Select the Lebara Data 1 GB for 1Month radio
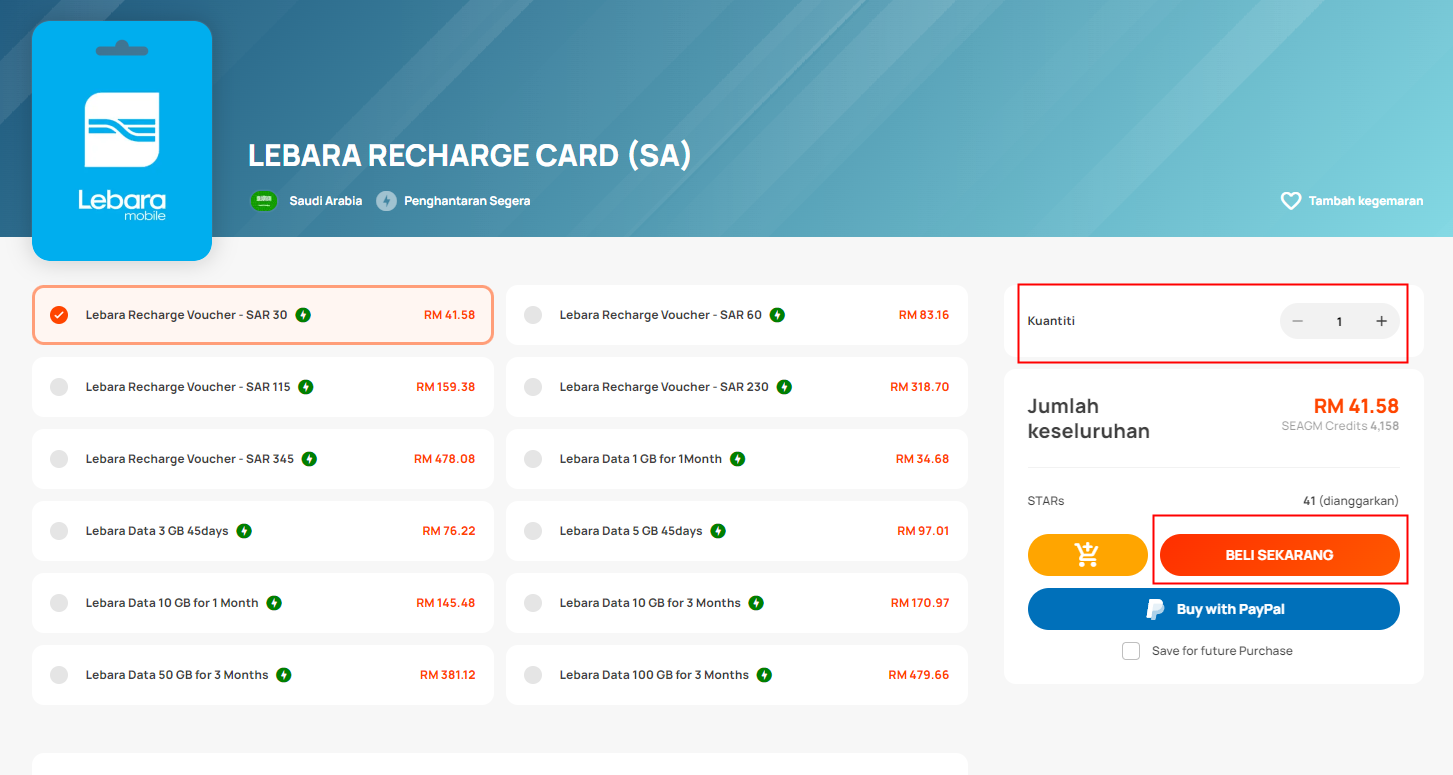 pyautogui.click(x=533, y=459)
